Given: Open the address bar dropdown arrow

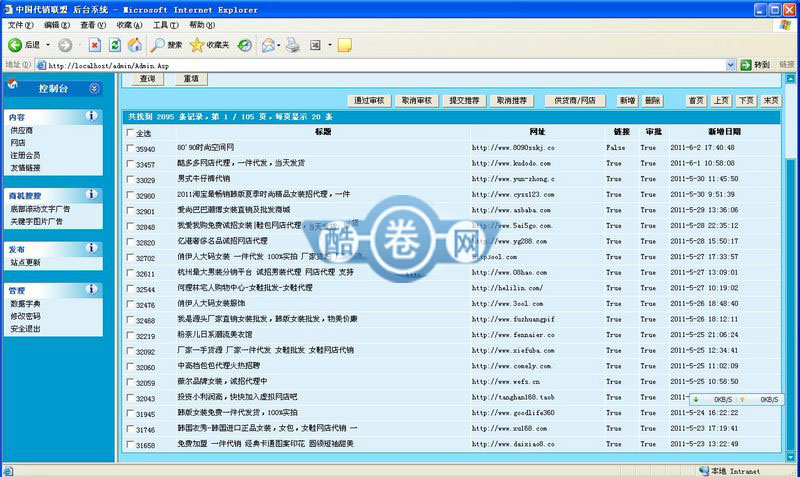Looking at the screenshot, I should (731, 65).
